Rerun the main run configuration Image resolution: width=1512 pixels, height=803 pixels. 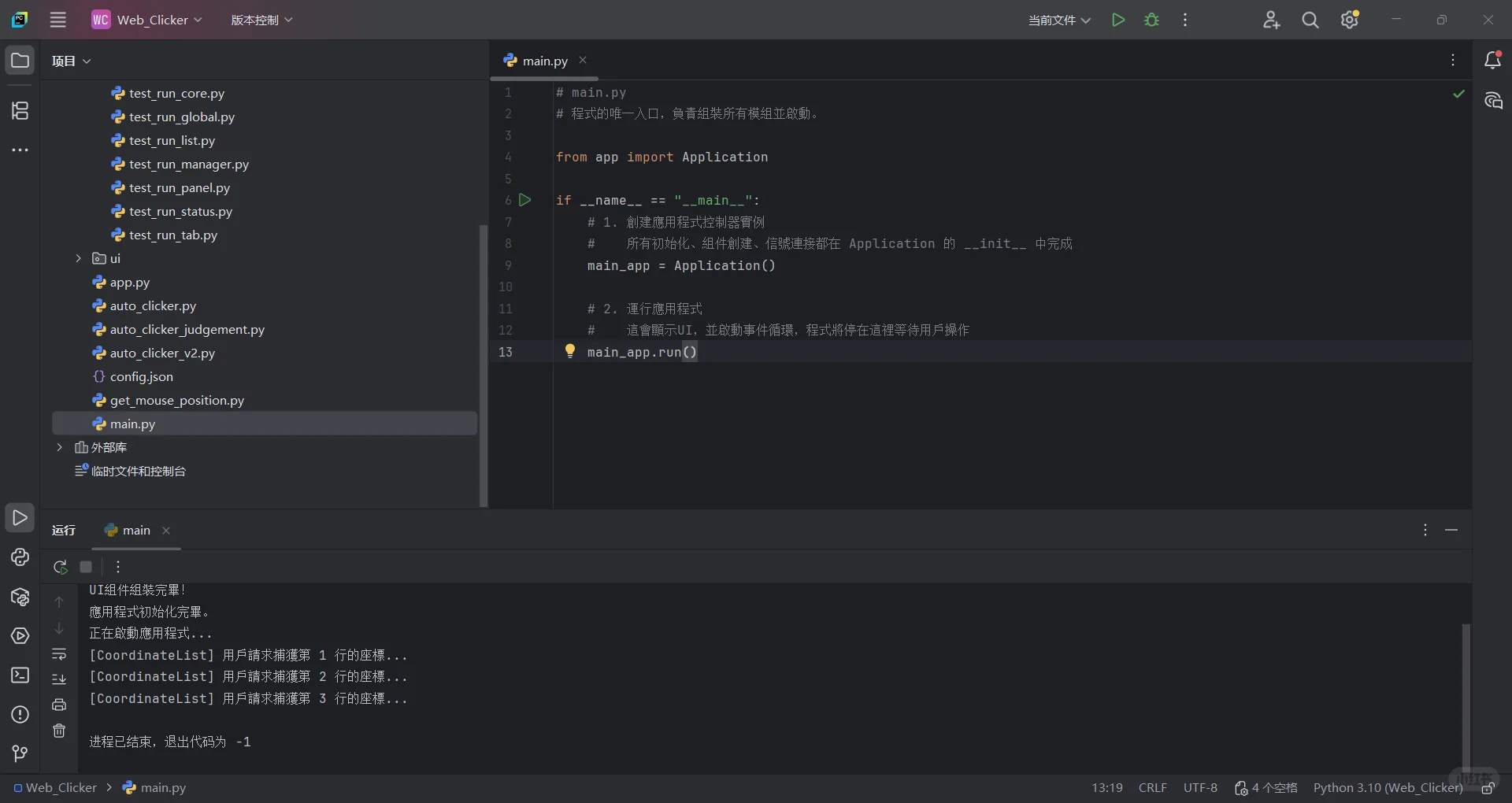(x=60, y=567)
